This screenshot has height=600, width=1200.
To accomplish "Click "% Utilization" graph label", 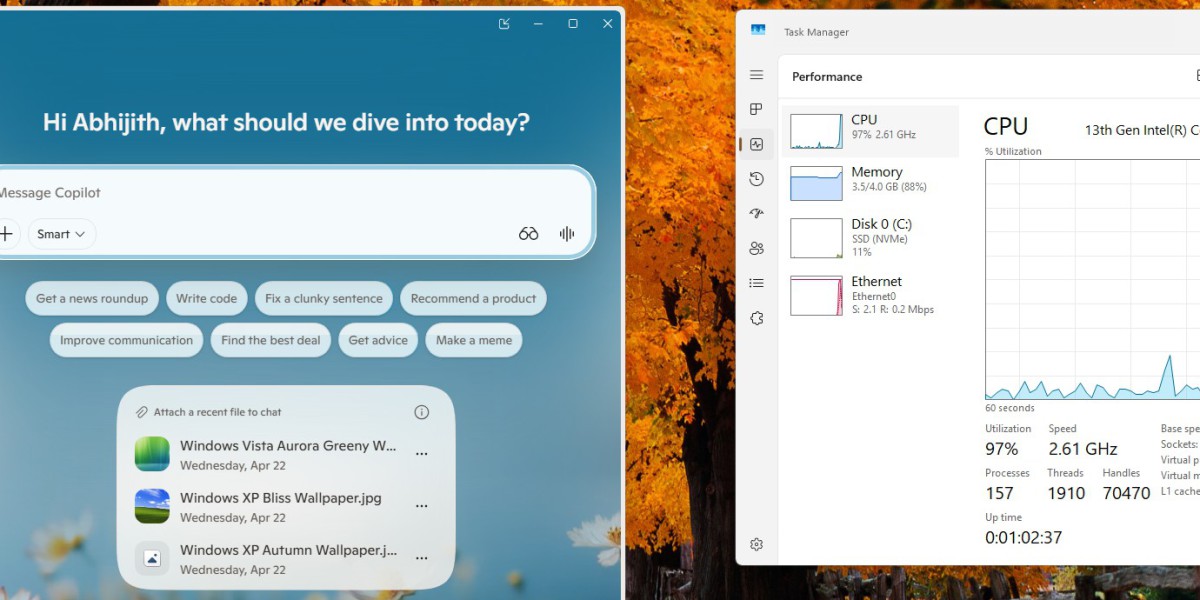I will pos(1013,152).
